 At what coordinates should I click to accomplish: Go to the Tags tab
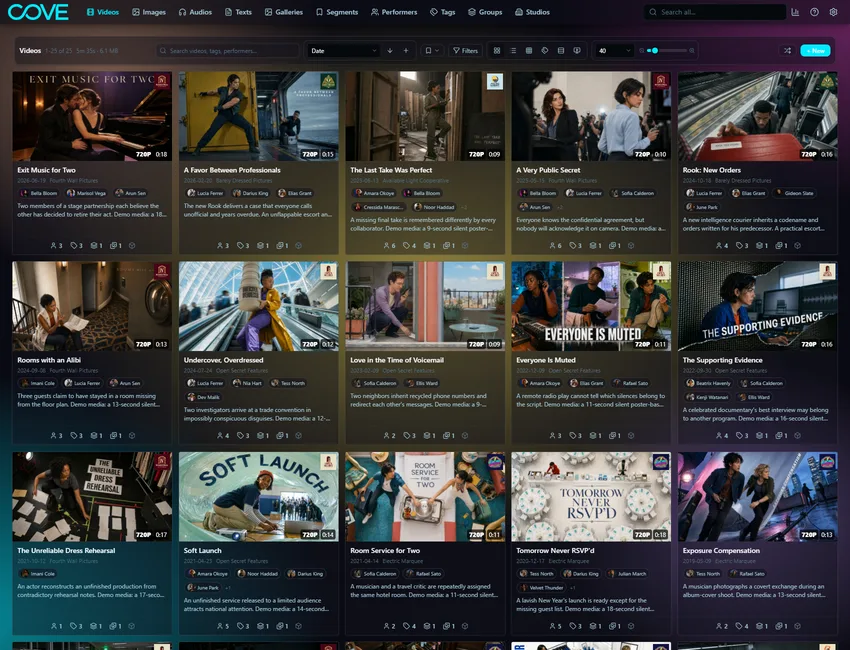[x=442, y=12]
